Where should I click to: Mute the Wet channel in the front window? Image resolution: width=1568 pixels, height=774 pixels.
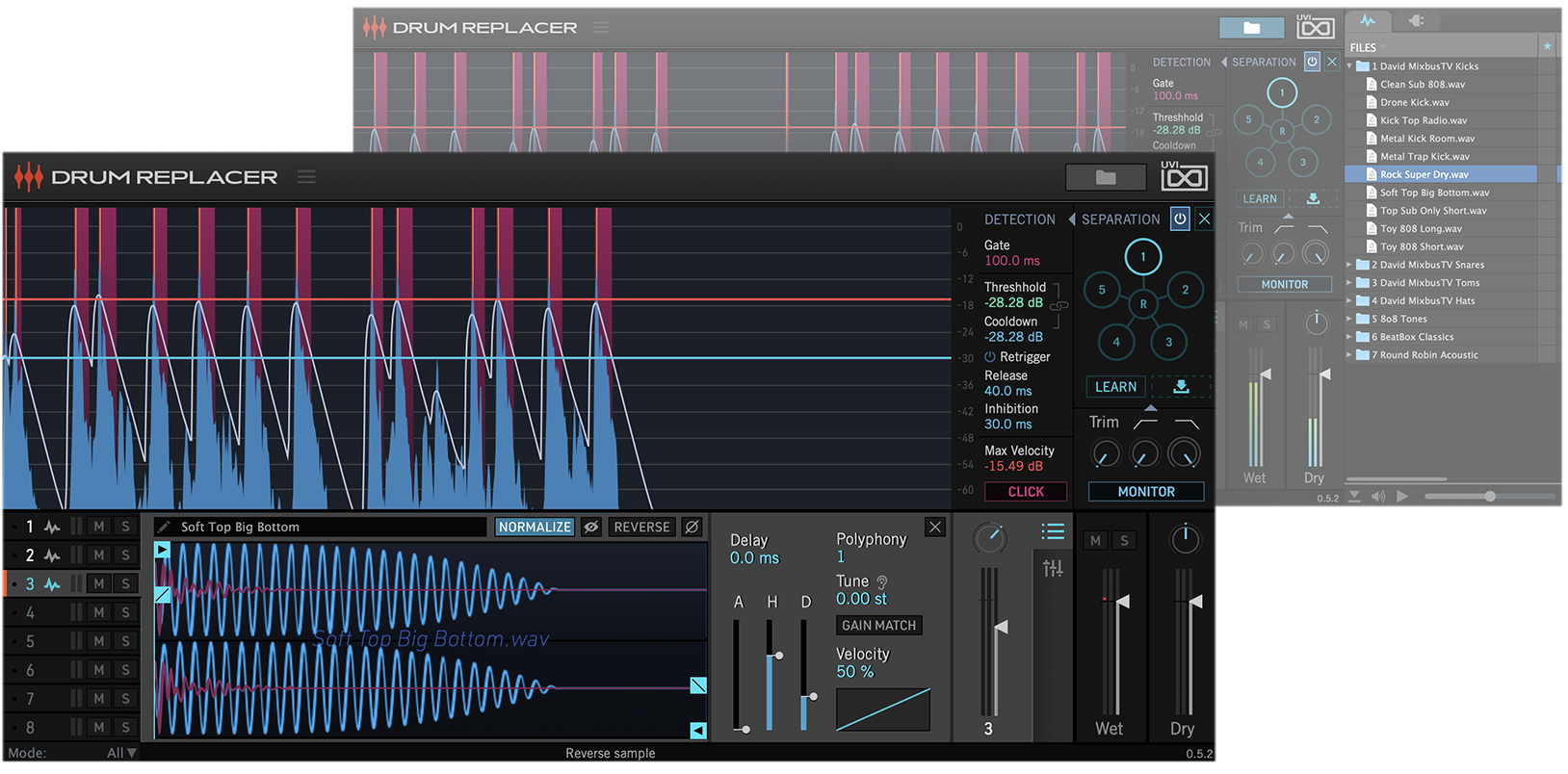tap(1096, 541)
